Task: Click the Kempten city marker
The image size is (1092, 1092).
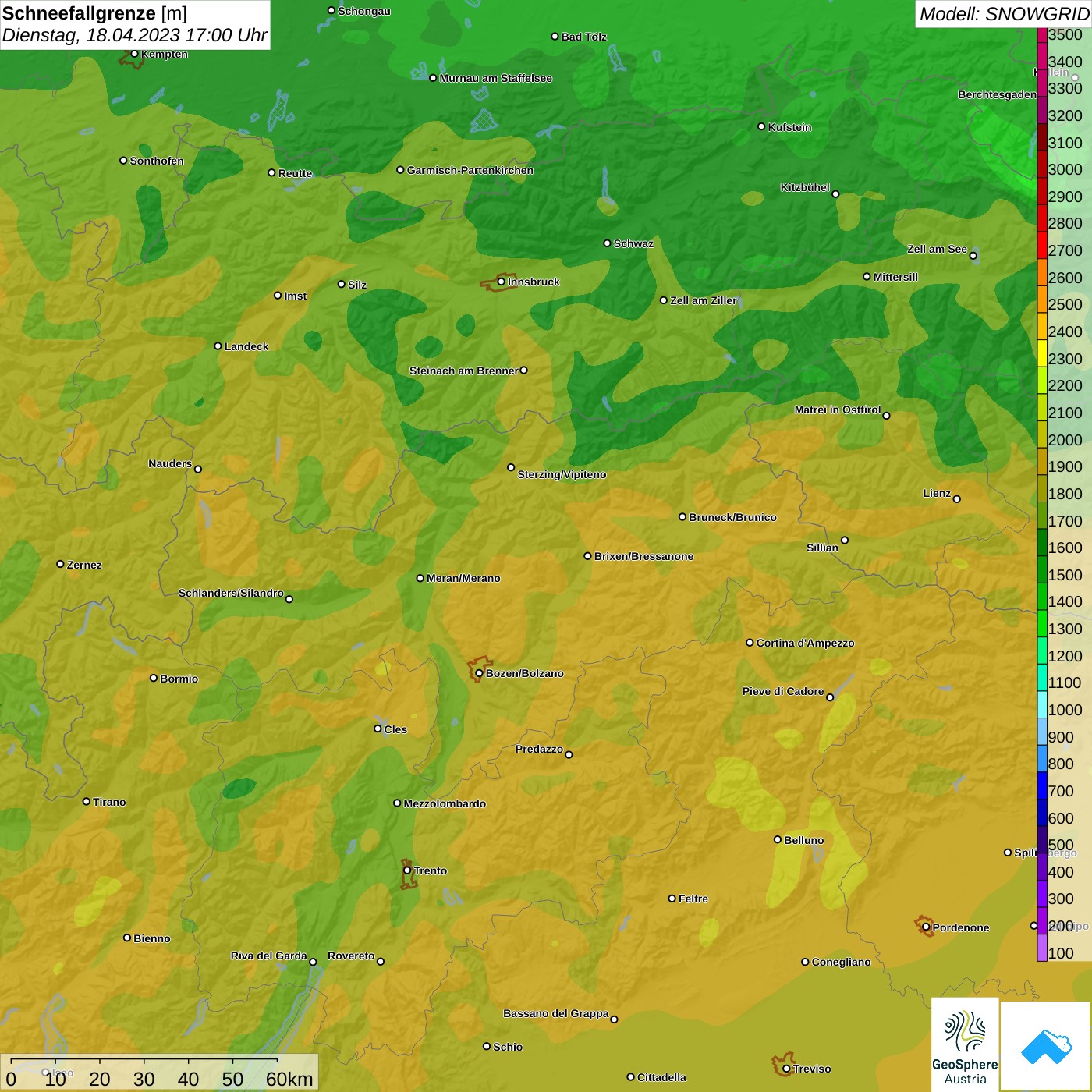Action: point(134,54)
